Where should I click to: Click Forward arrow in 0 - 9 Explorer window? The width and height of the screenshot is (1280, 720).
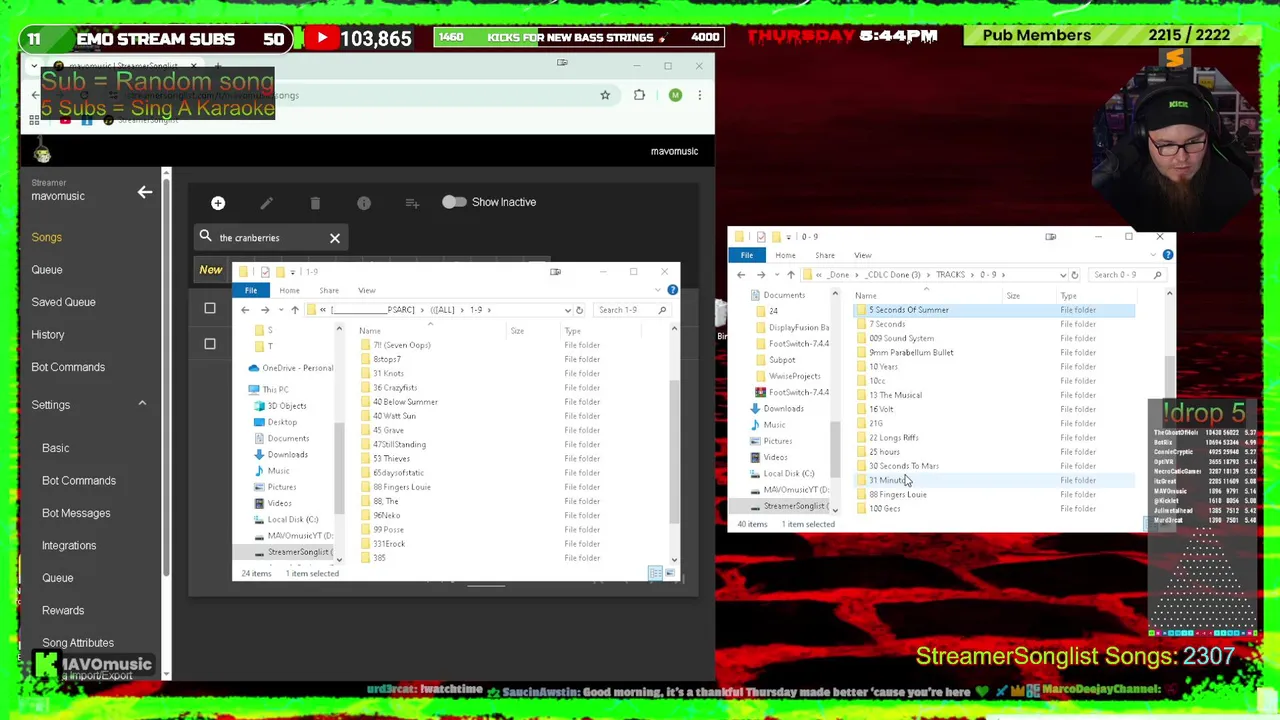[x=761, y=275]
